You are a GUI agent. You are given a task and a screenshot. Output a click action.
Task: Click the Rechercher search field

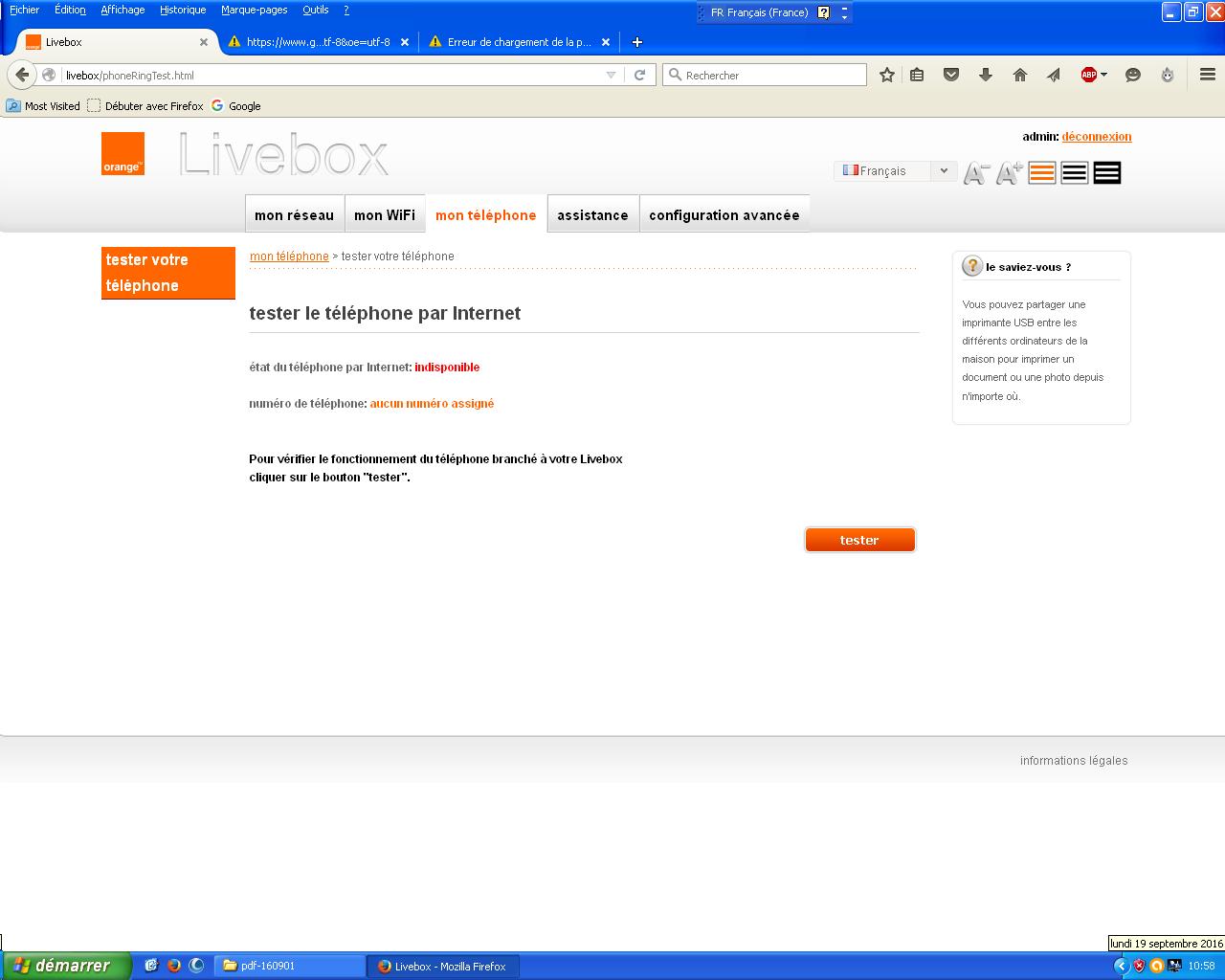click(x=765, y=75)
